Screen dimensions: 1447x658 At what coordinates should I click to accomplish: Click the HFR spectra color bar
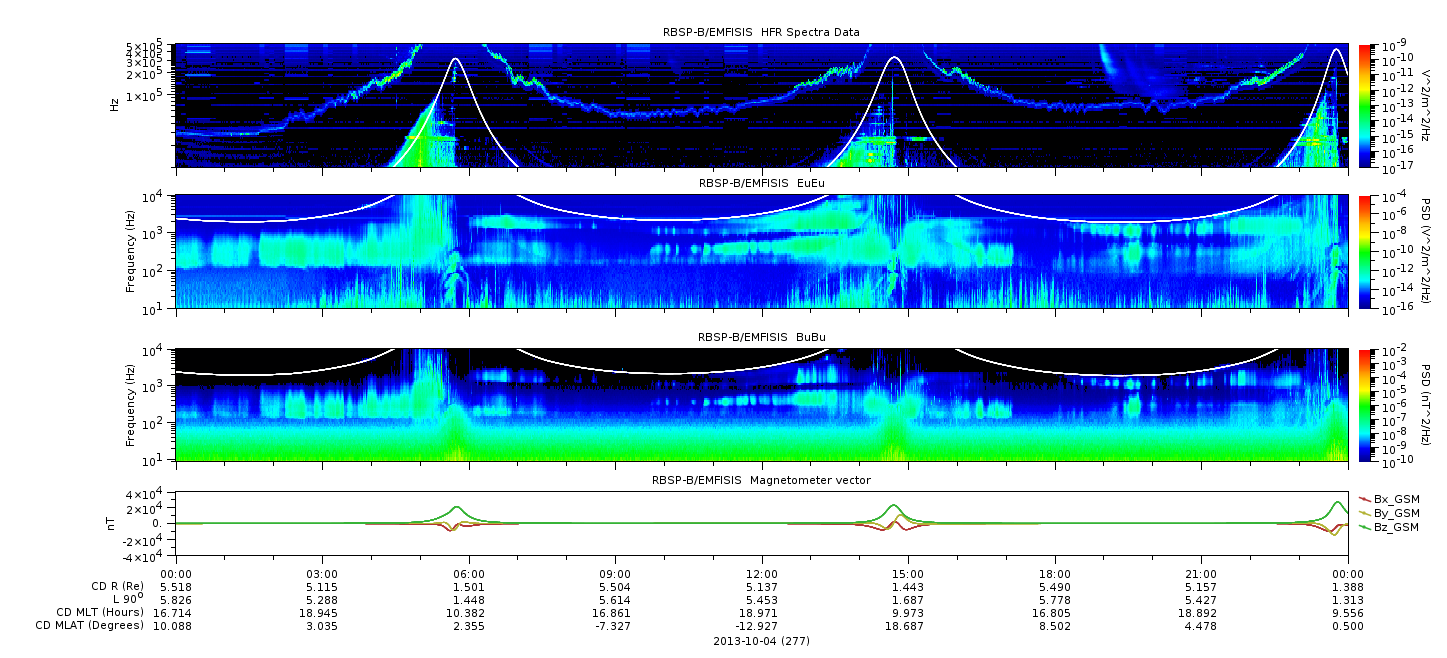point(1364,105)
